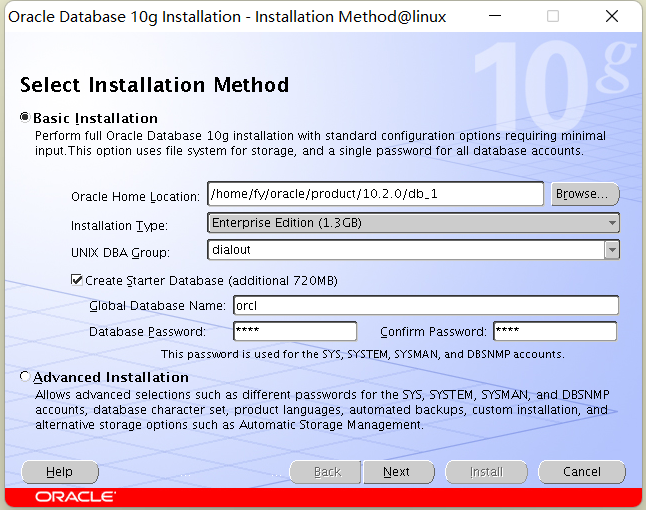This screenshot has width=646, height=510.
Task: Open the Help button
Action: click(60, 472)
